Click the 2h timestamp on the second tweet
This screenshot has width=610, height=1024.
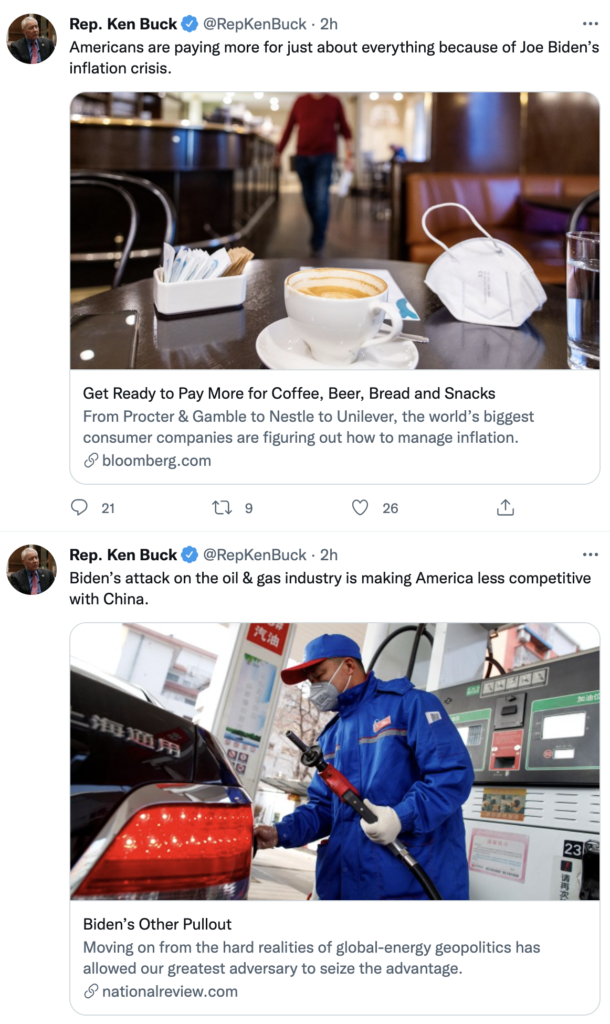pyautogui.click(x=329, y=555)
